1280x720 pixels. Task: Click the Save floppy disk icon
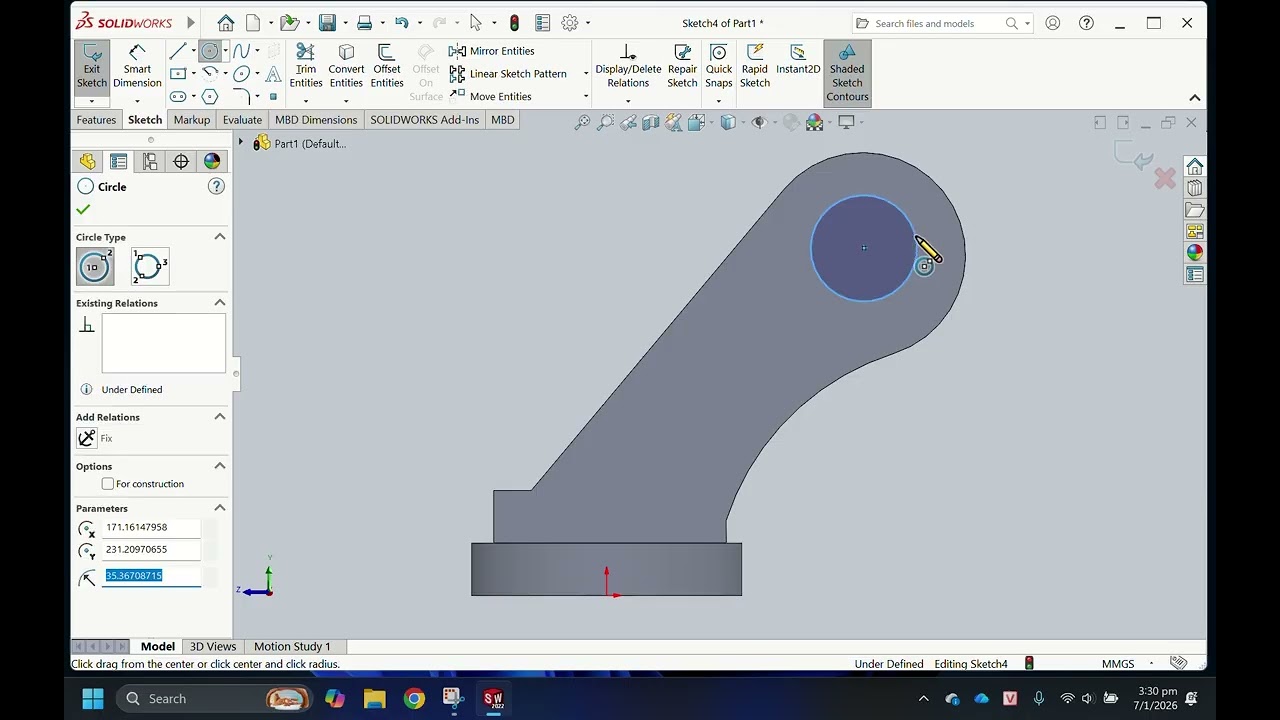click(x=327, y=23)
